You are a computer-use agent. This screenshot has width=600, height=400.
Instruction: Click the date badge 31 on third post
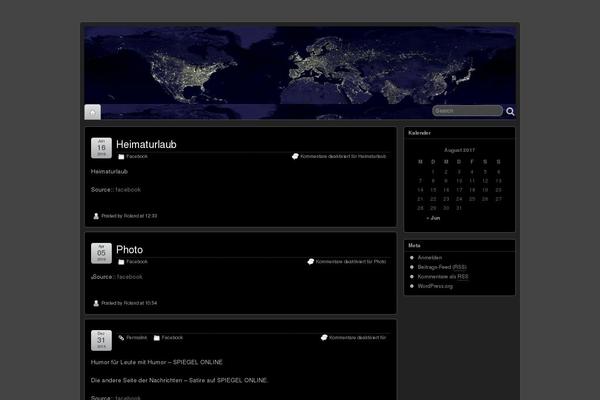point(101,340)
